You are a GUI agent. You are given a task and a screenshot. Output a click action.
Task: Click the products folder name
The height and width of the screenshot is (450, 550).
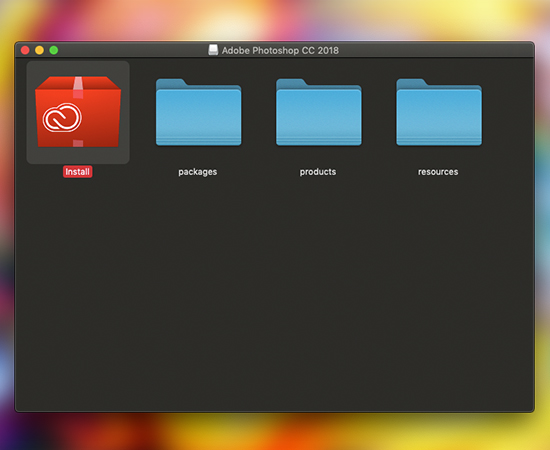click(x=318, y=172)
